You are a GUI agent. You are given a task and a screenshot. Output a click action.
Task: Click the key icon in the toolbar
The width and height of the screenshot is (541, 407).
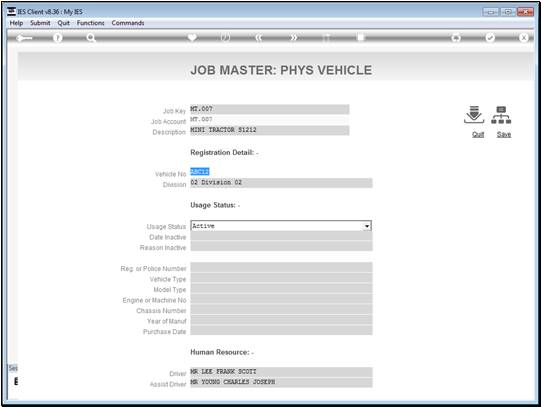pos(24,38)
